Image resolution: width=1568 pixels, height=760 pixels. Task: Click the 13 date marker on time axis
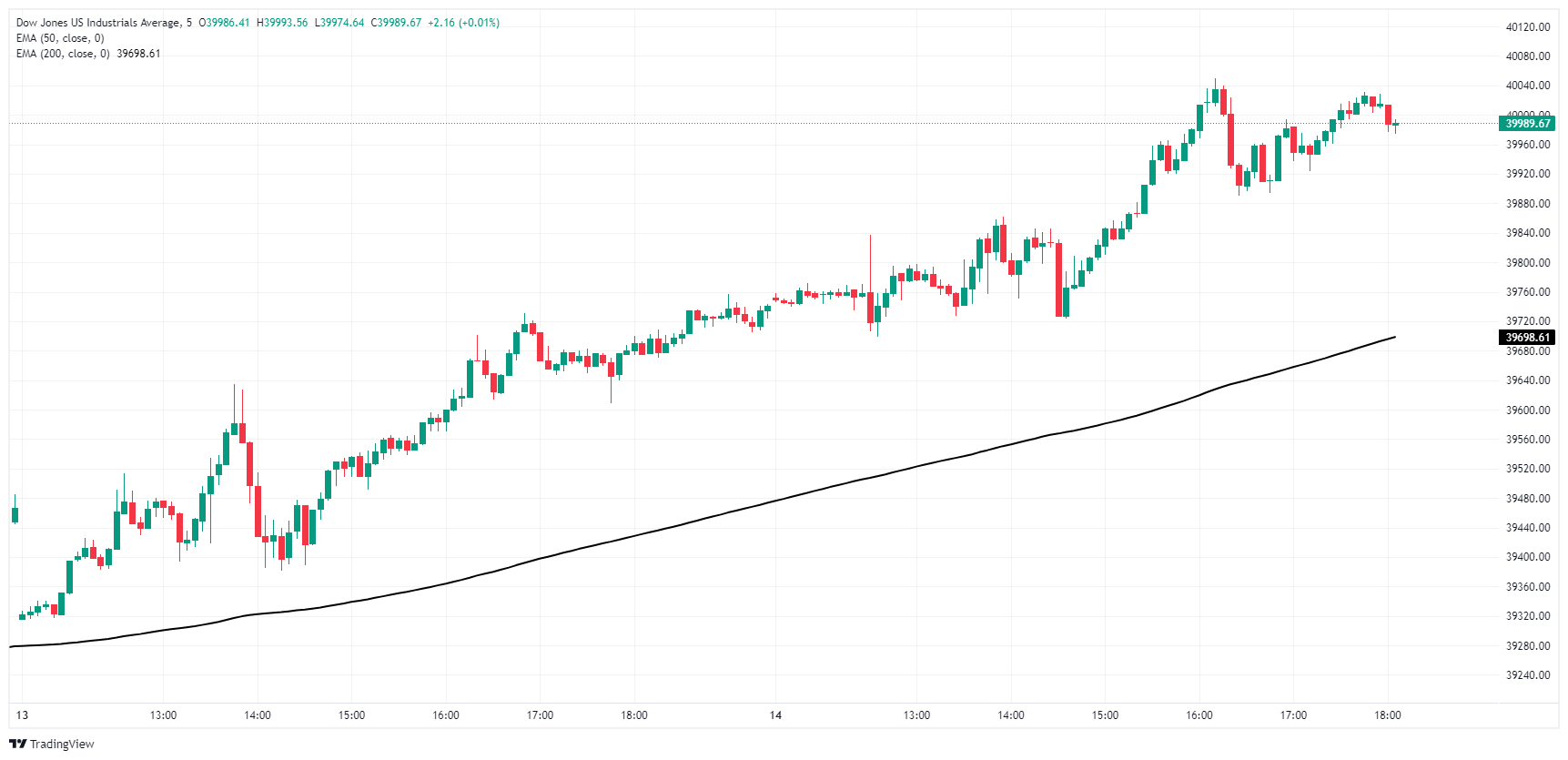22,715
